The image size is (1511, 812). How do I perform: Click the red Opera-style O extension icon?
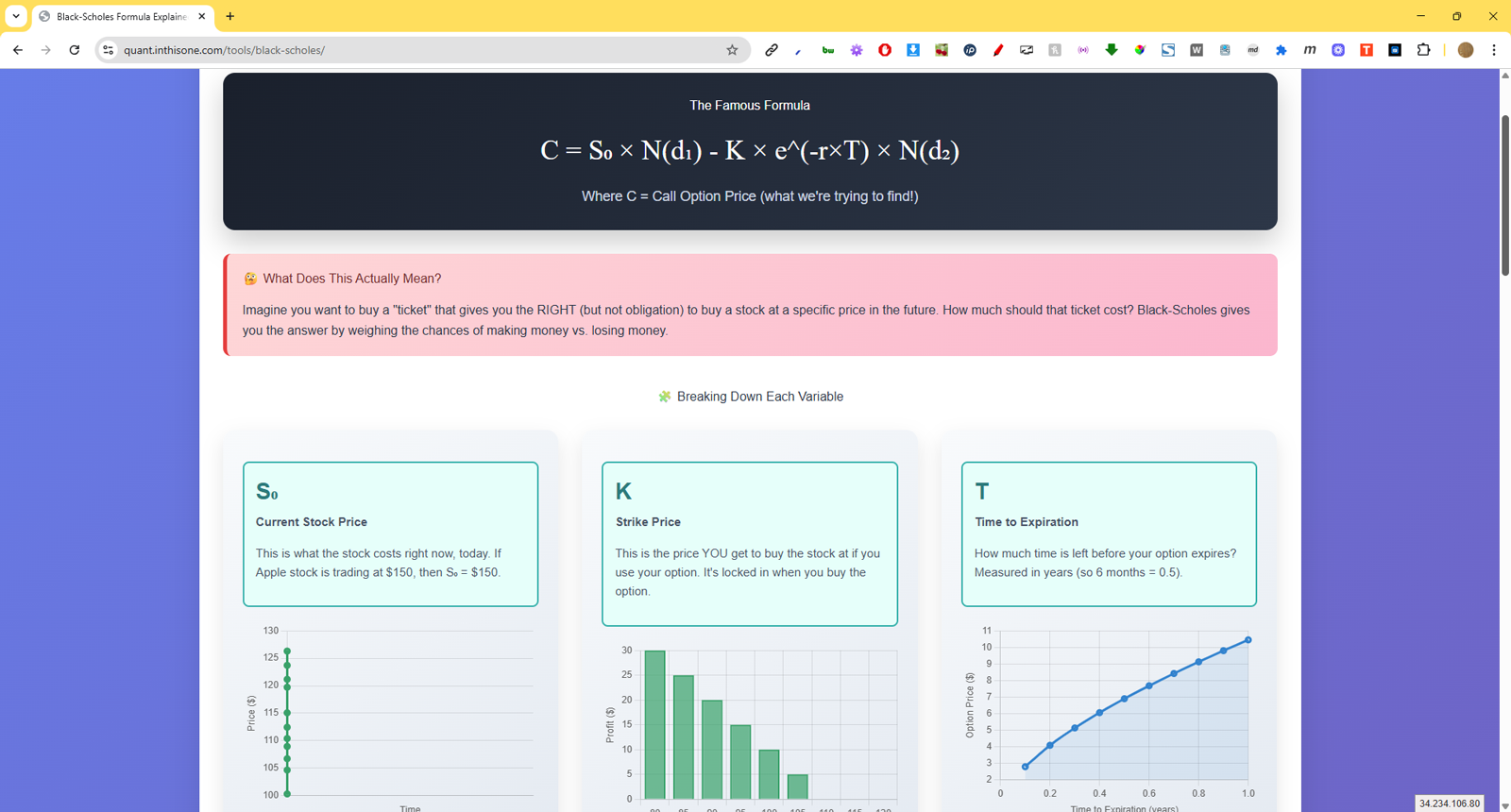pyautogui.click(x=885, y=50)
